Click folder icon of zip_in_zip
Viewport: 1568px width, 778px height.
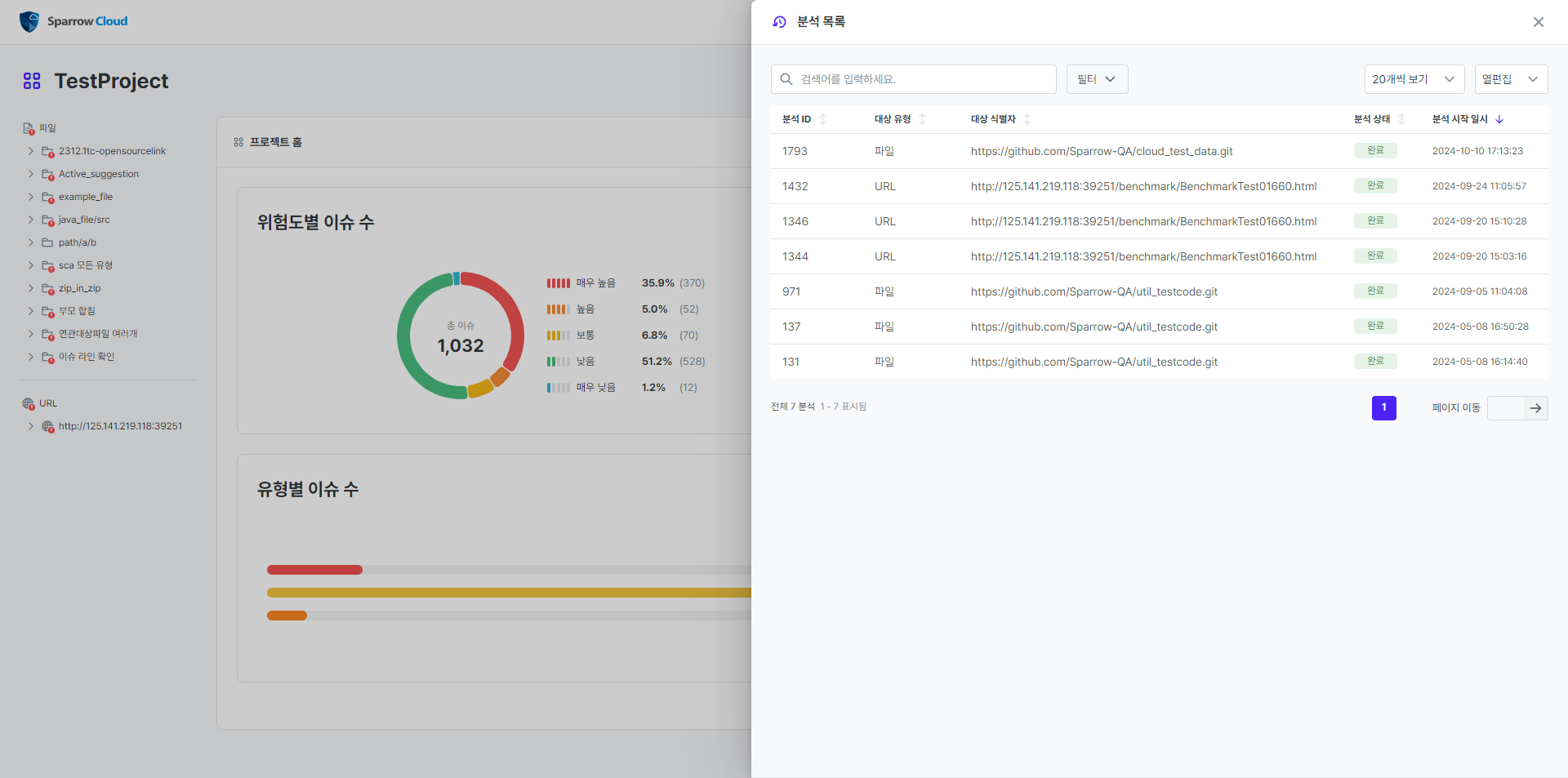point(48,288)
